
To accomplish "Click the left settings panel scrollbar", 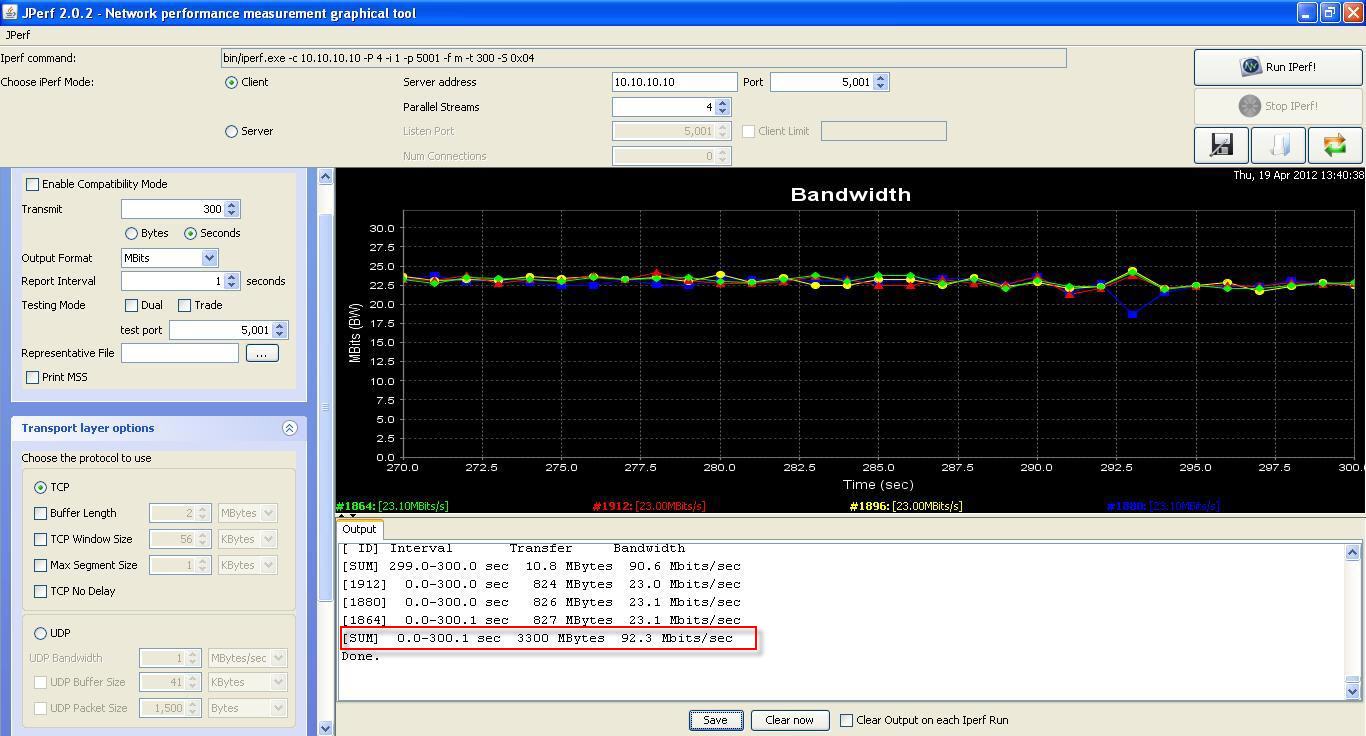I will pyautogui.click(x=325, y=407).
